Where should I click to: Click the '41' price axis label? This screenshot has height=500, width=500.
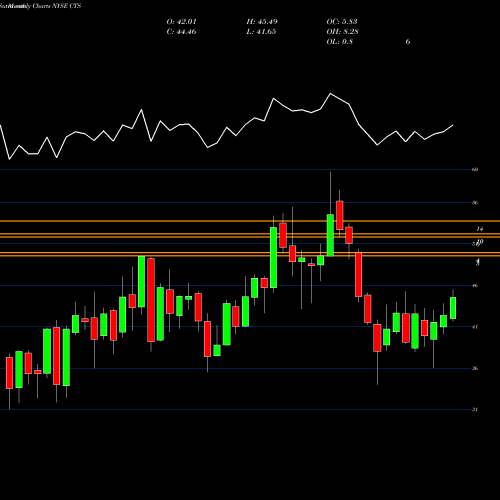click(x=475, y=327)
